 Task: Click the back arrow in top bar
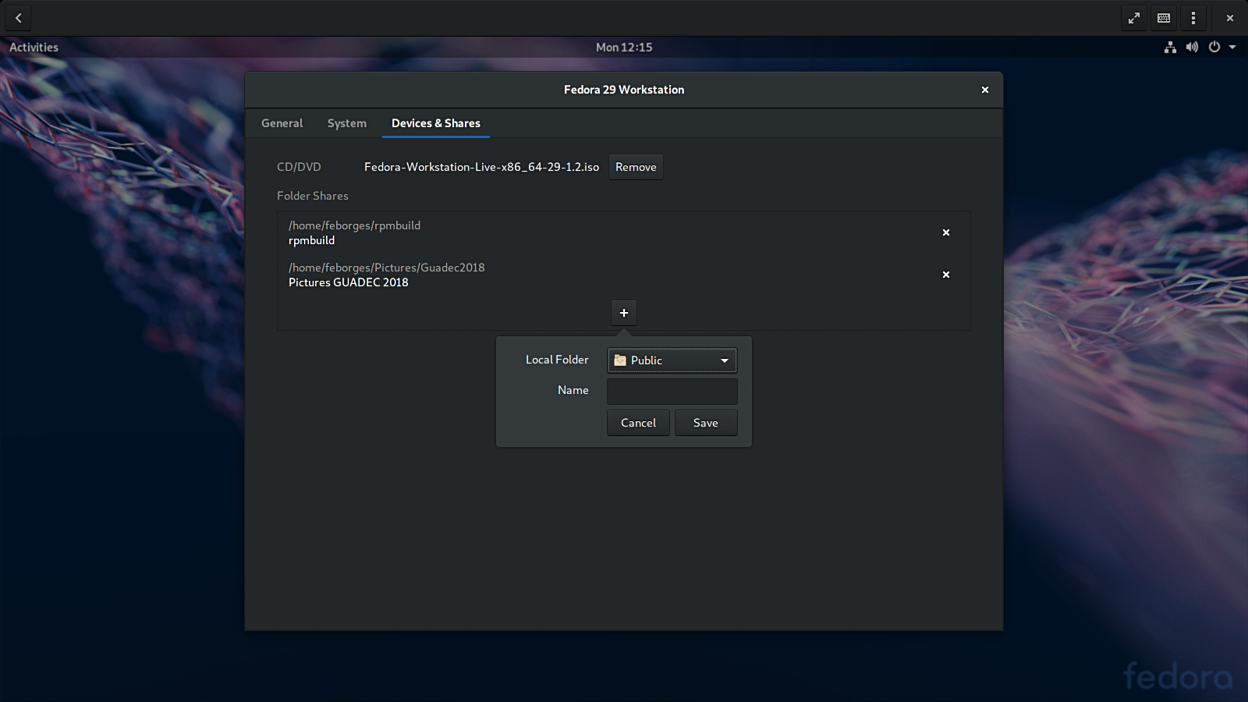(18, 18)
